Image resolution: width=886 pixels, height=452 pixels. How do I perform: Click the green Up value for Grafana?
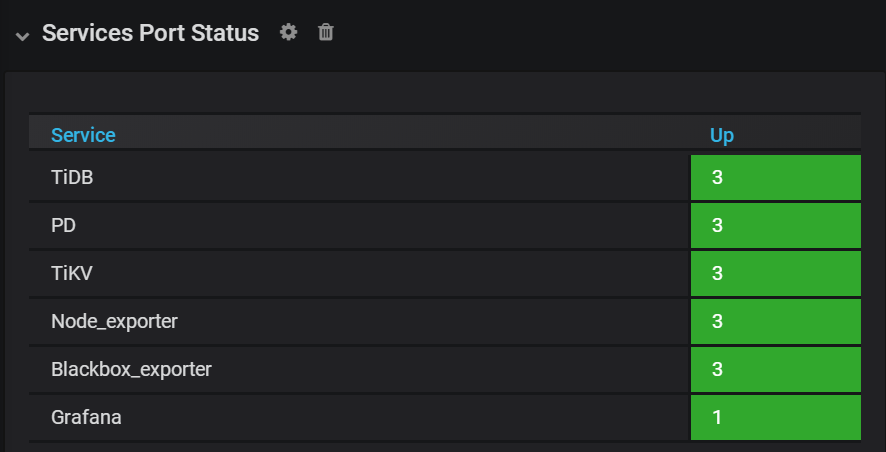775,418
